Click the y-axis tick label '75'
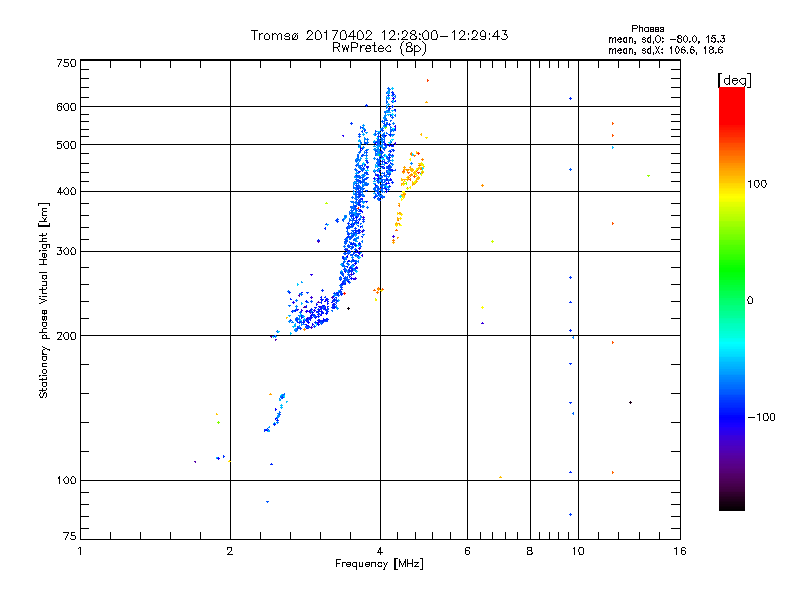Viewport: 800px width, 600px height. click(x=70, y=536)
